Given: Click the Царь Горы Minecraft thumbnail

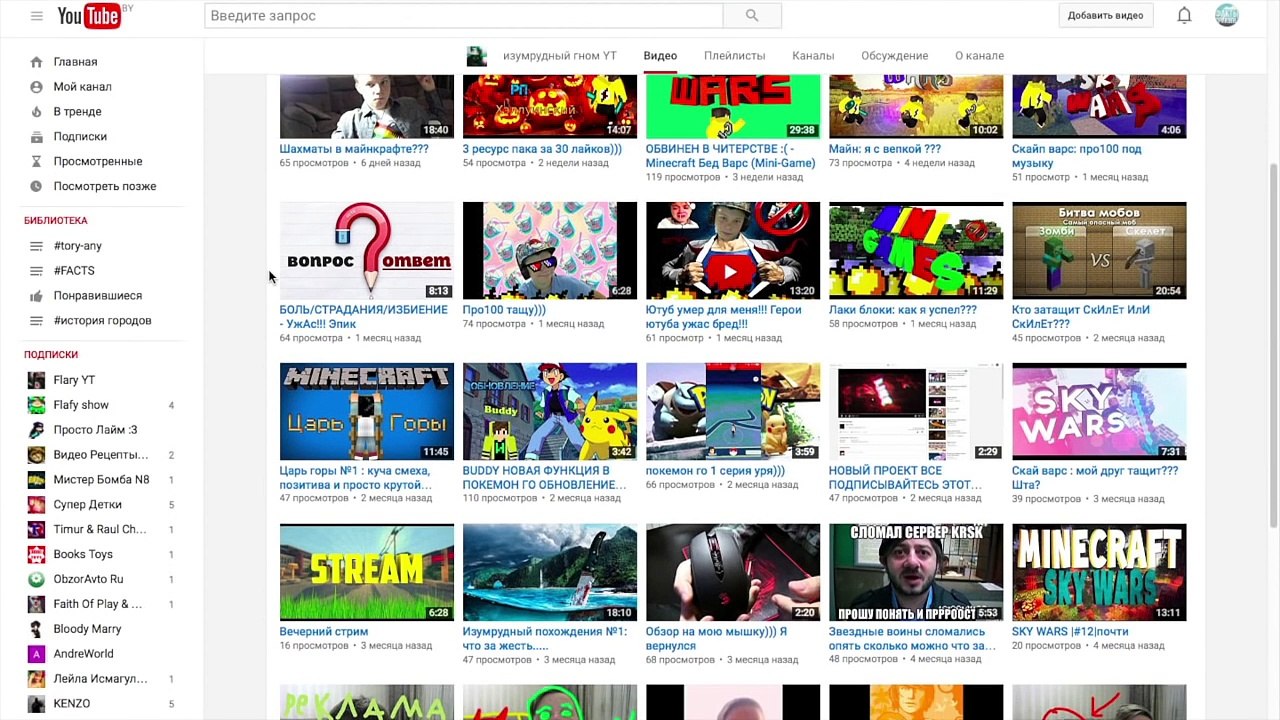Looking at the screenshot, I should 366,411.
